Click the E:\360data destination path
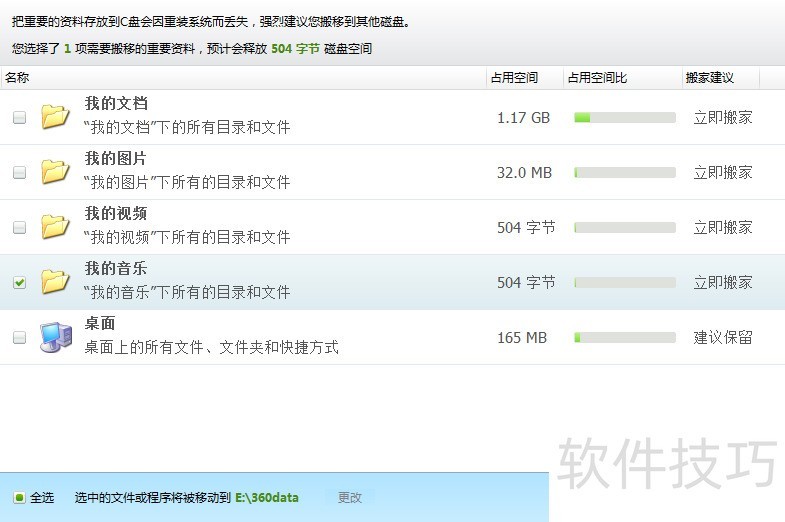The height and width of the screenshot is (522, 785). (267, 497)
